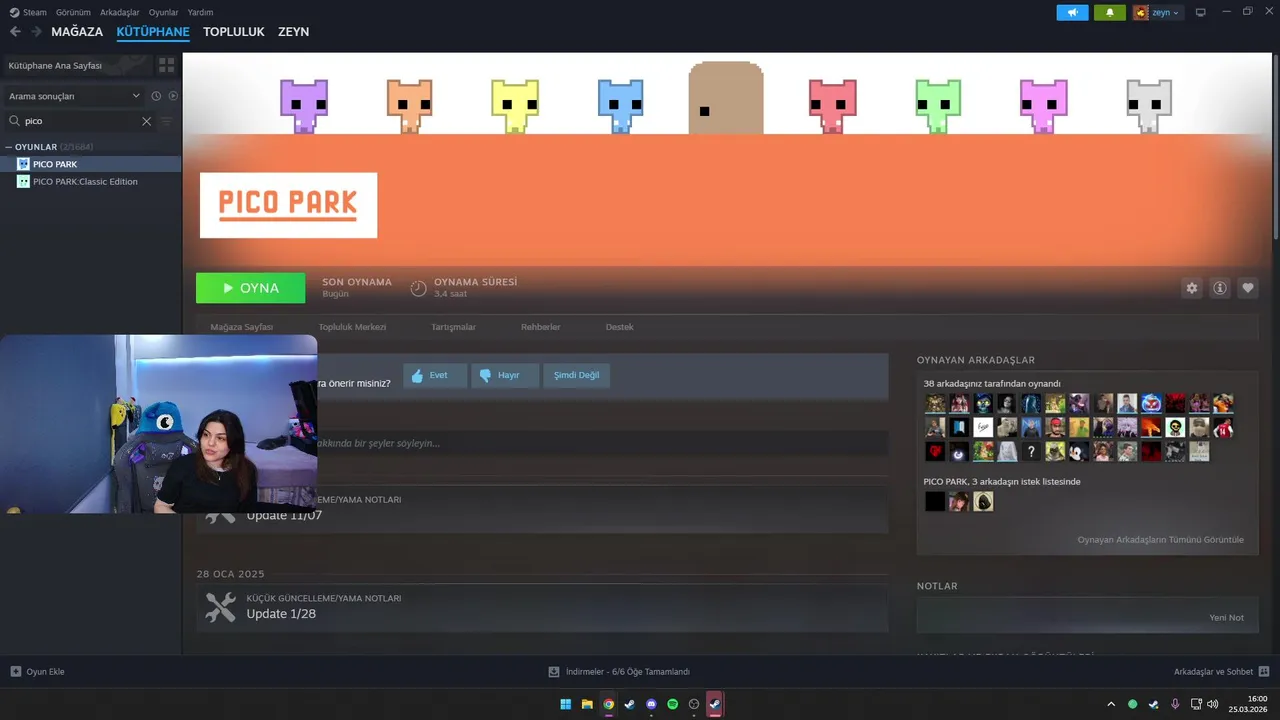Open Spotify from the taskbar
The image size is (1280, 720).
point(672,704)
